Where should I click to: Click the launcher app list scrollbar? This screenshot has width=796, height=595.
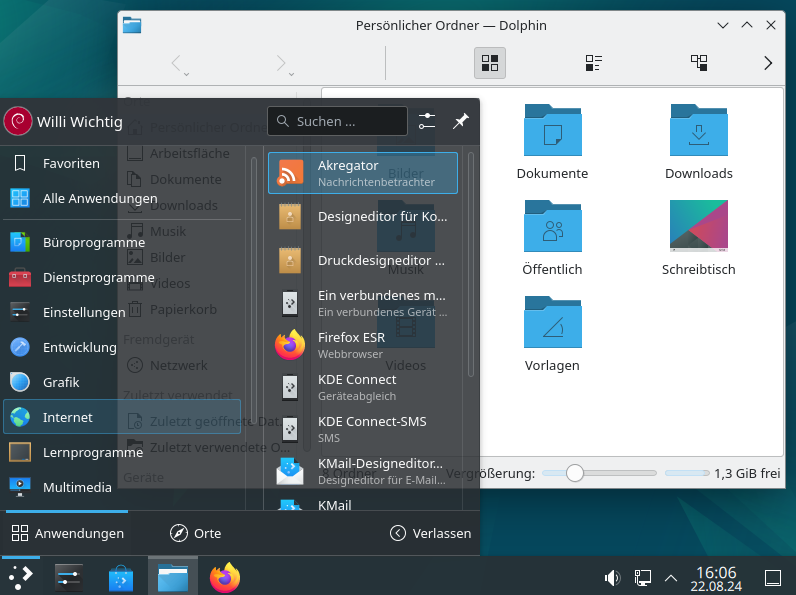coord(471,265)
